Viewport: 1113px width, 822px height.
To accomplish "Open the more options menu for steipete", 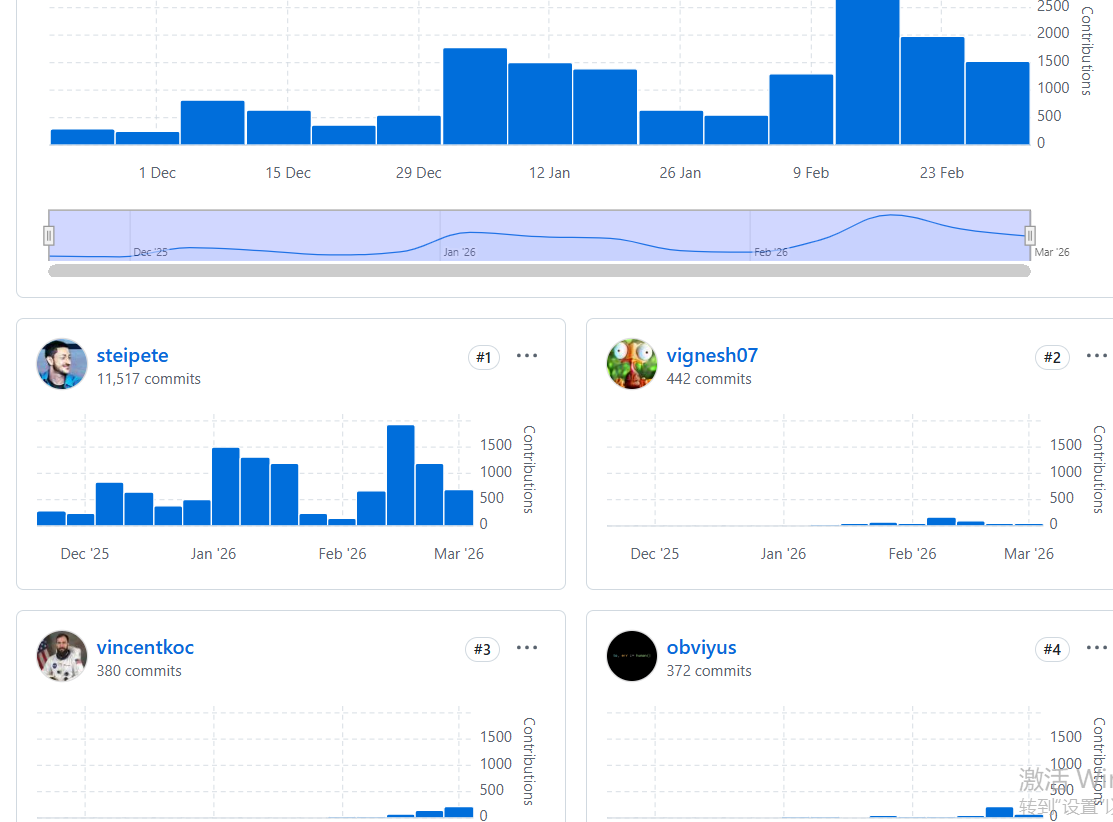I will click(x=527, y=356).
